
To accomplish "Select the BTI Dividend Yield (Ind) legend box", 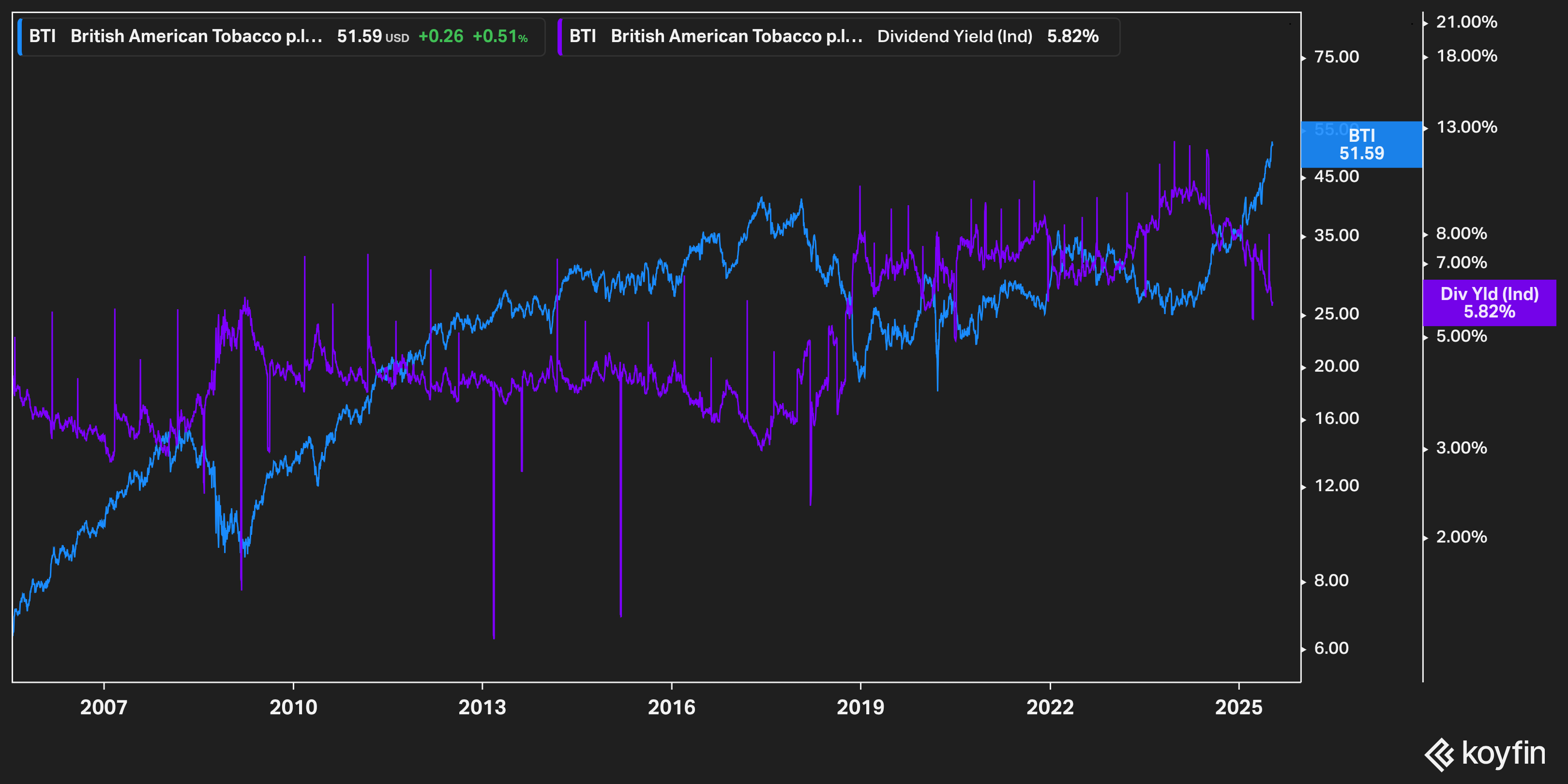I will point(838,36).
